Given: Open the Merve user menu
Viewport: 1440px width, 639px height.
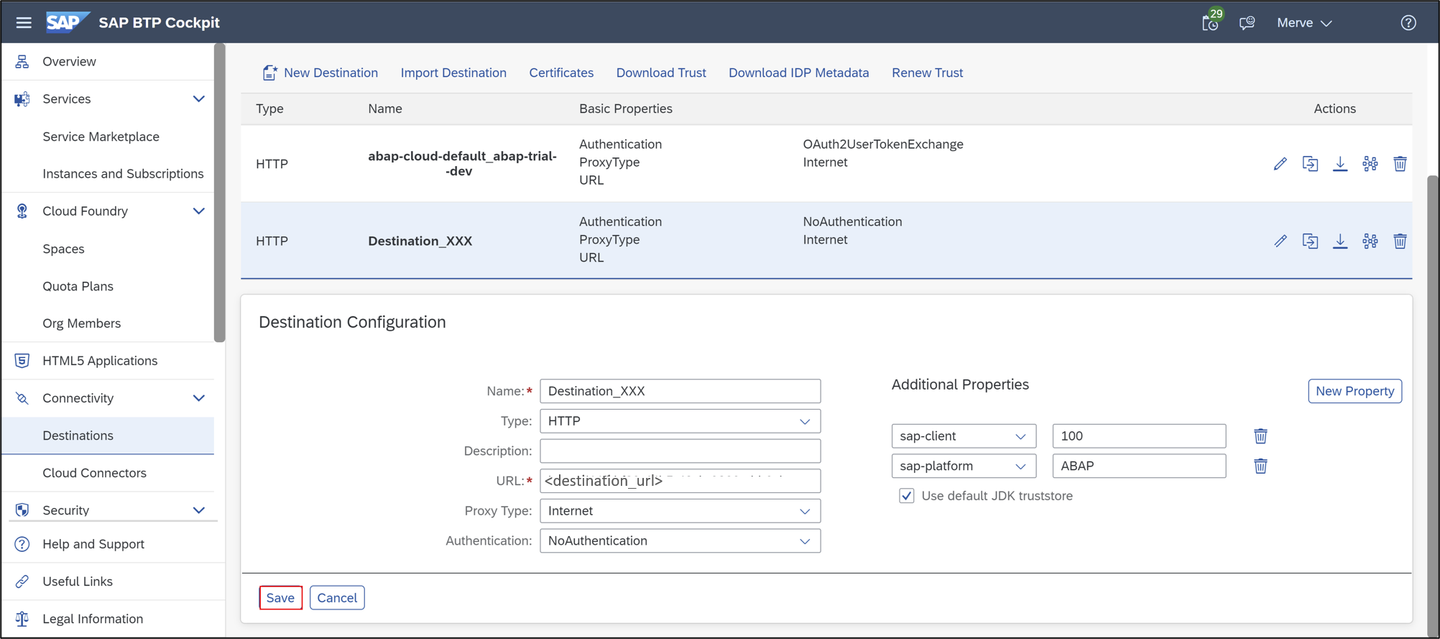Looking at the screenshot, I should 1304,23.
